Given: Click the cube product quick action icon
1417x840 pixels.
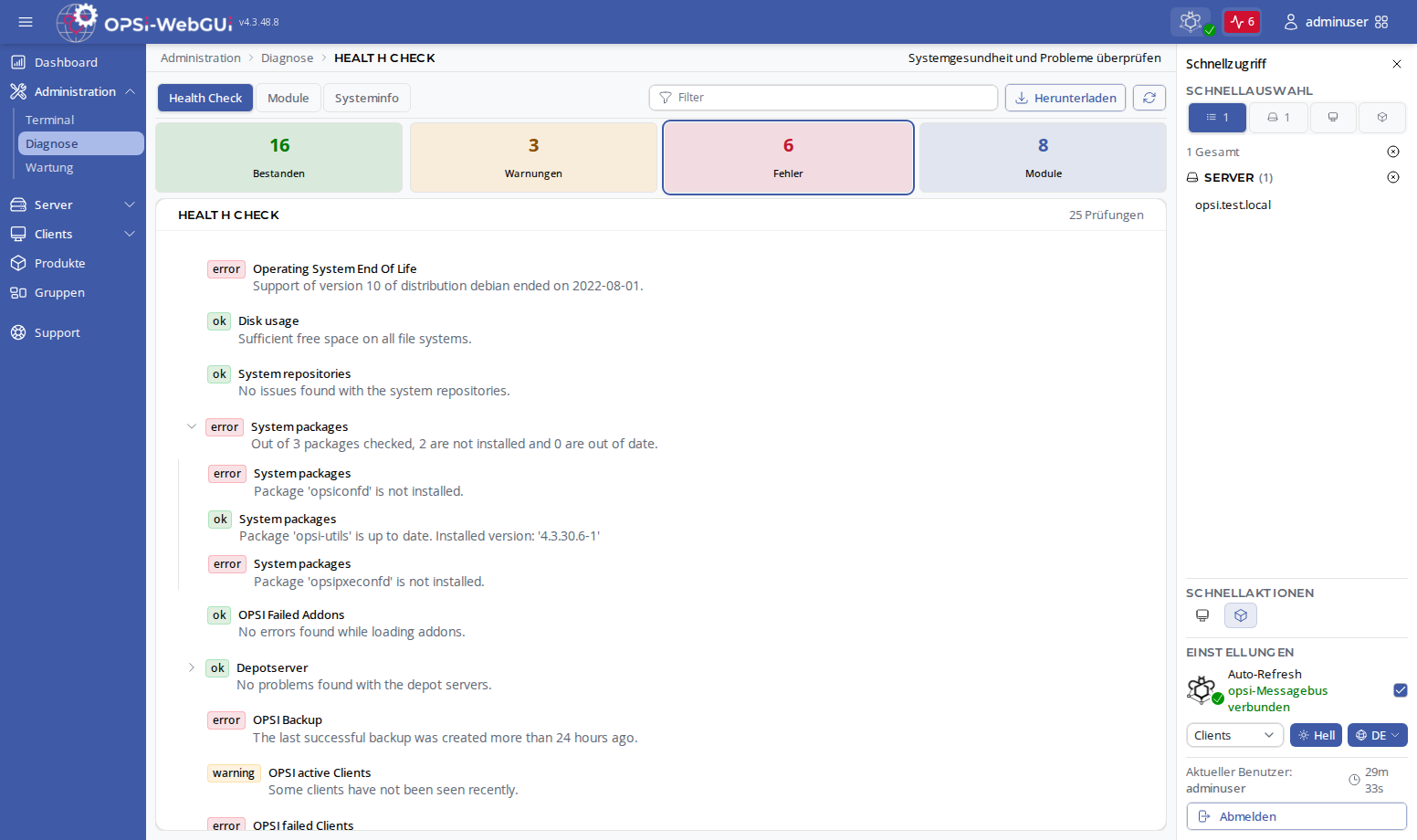Looking at the screenshot, I should click(x=1241, y=615).
